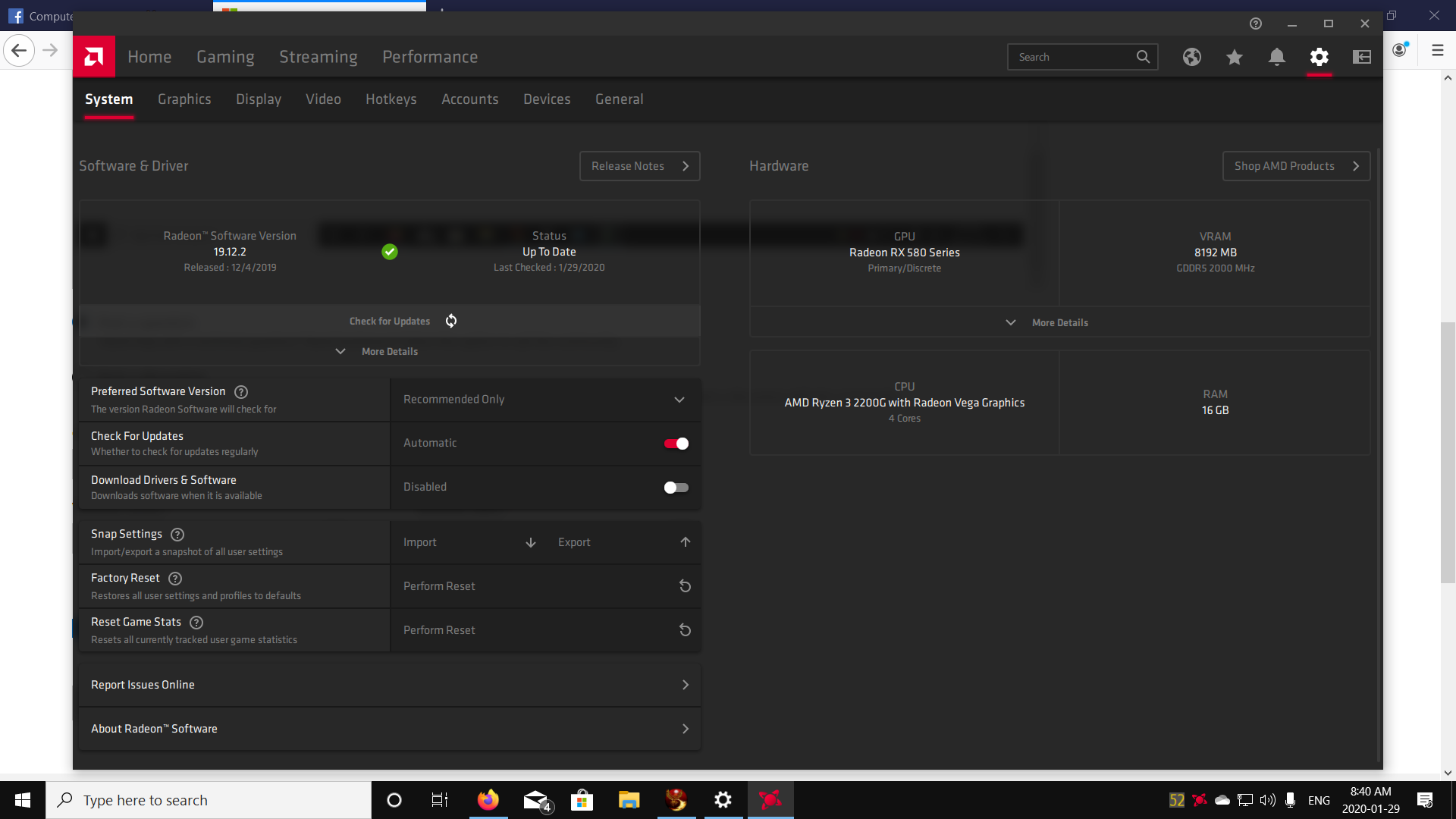
Task: Click the help question mark in title bar
Action: (x=1256, y=24)
